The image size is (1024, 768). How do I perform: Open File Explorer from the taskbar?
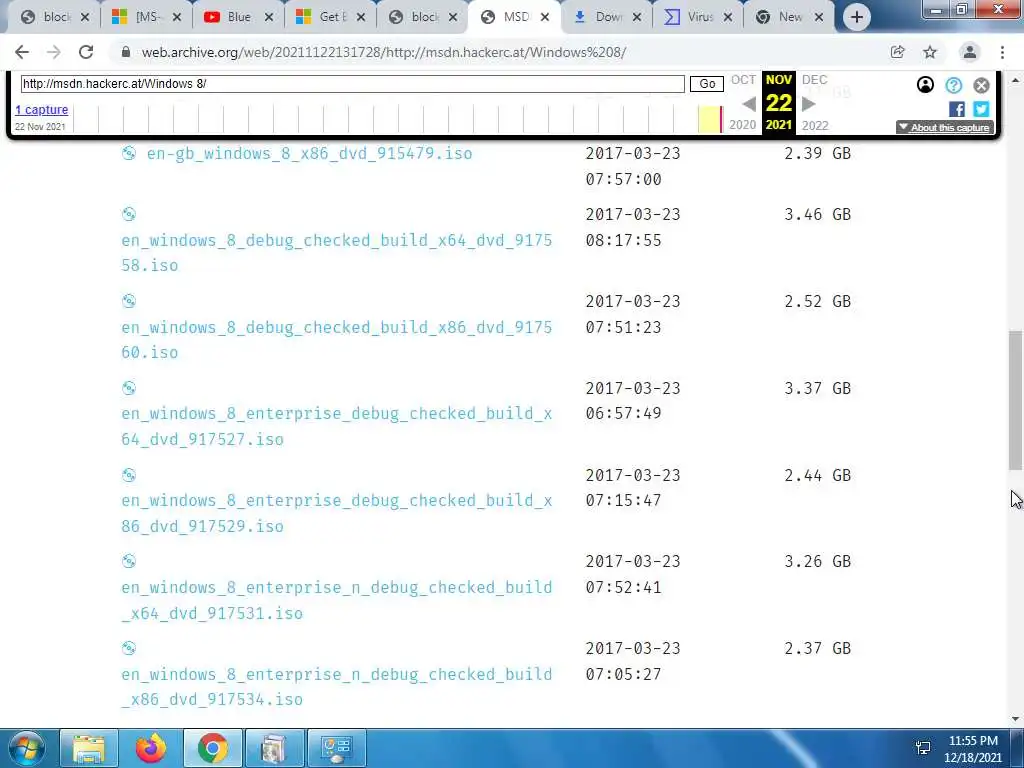click(x=89, y=748)
